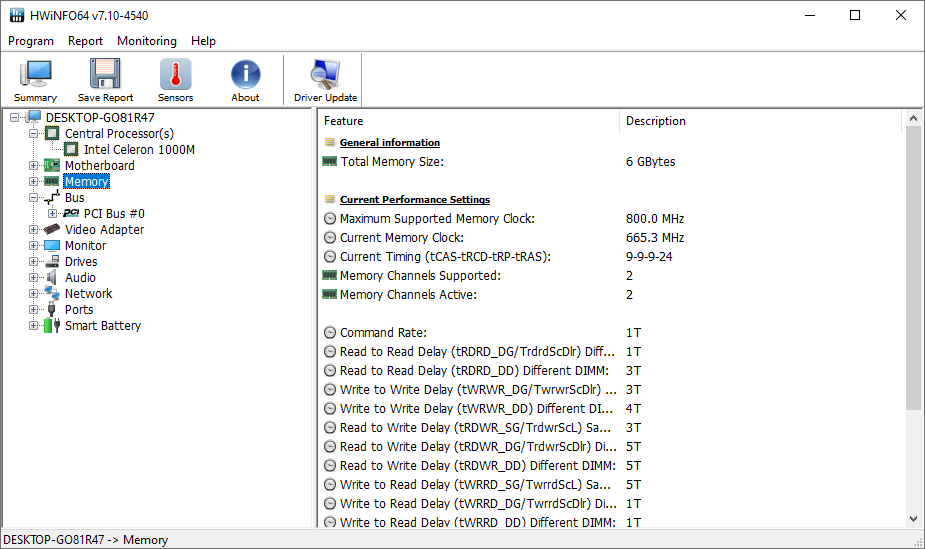
Task: Select Read to Write Delay (tRDWR_DD) row
Action: [x=609, y=466]
